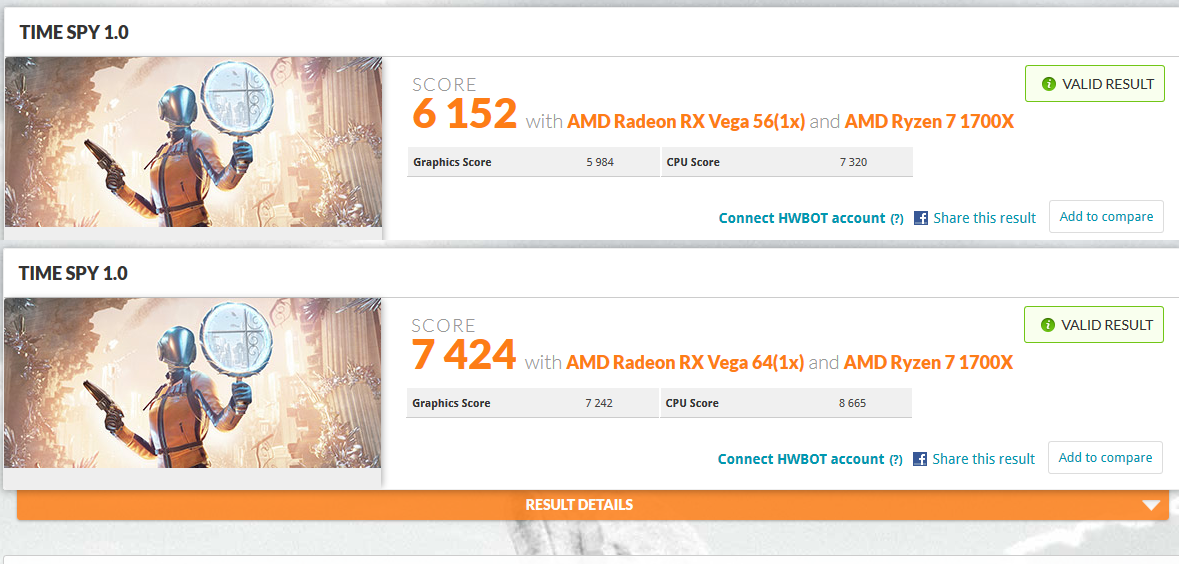Expand the Result Details arrow
The image size is (1179, 564).
tap(1151, 505)
